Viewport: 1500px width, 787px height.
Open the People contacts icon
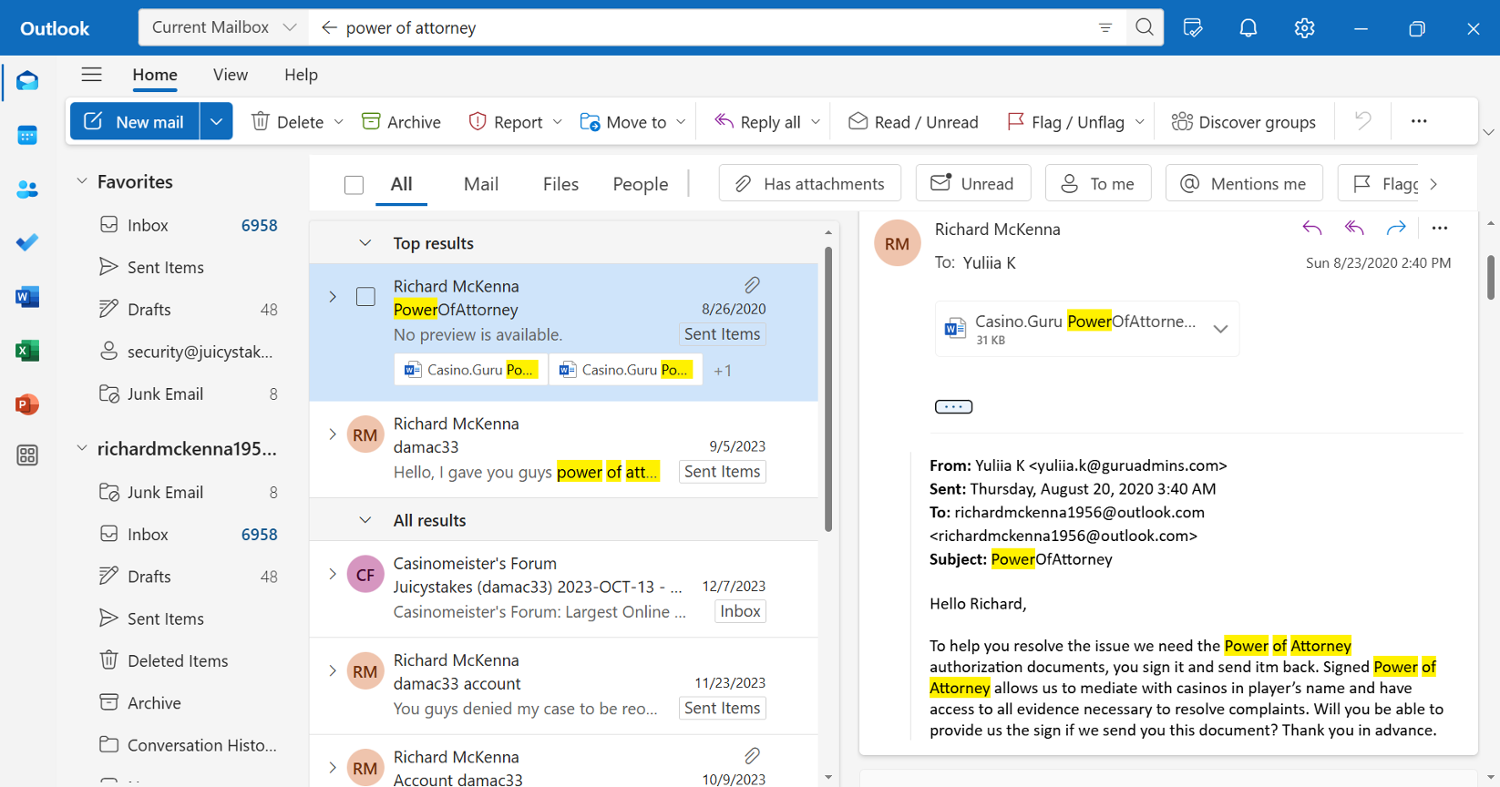tap(27, 189)
